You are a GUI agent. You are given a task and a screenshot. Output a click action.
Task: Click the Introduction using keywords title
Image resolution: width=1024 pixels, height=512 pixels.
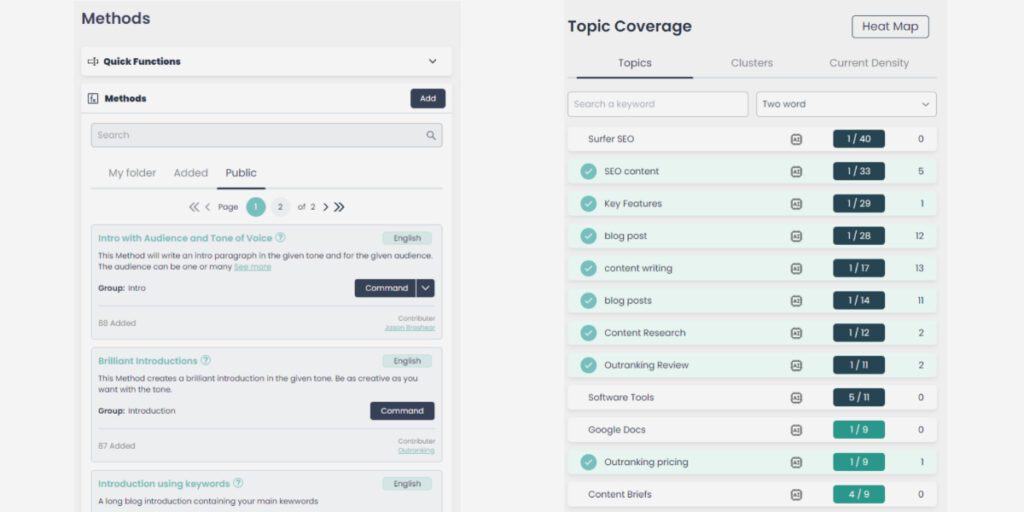click(164, 484)
